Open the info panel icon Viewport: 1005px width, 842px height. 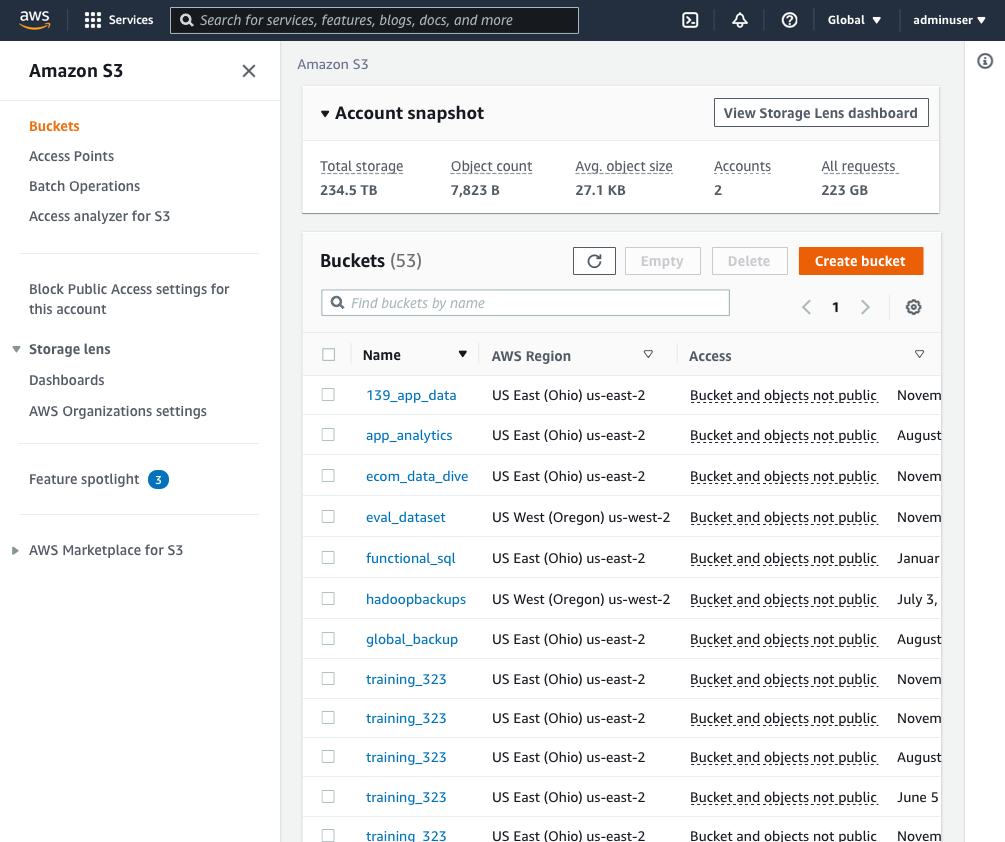[985, 62]
